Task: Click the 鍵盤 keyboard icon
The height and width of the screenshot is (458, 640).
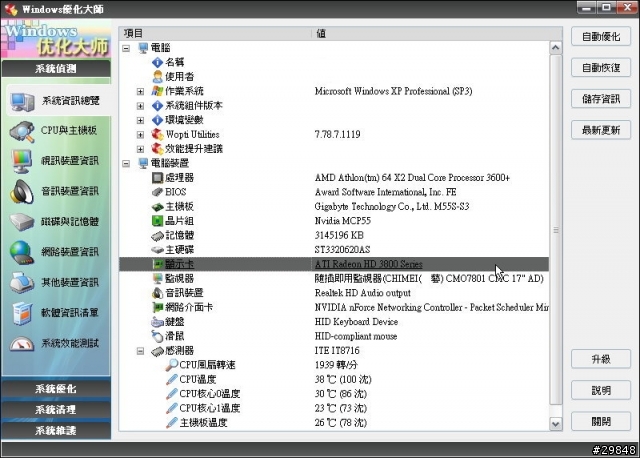Action: point(157,322)
